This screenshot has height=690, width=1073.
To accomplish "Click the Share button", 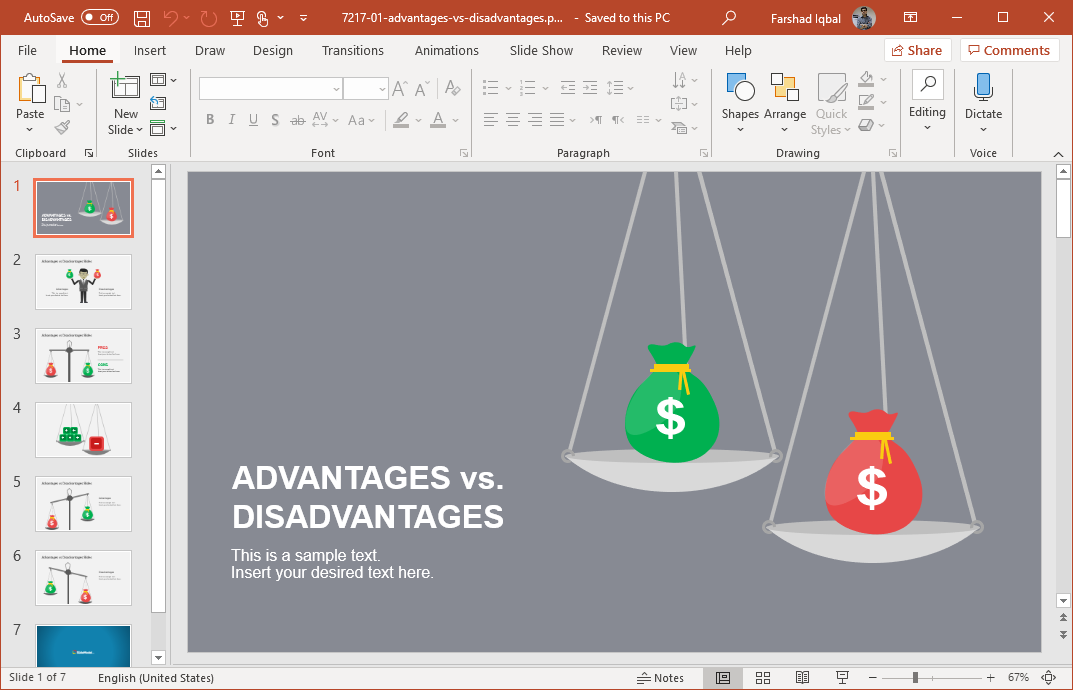I will coord(916,50).
